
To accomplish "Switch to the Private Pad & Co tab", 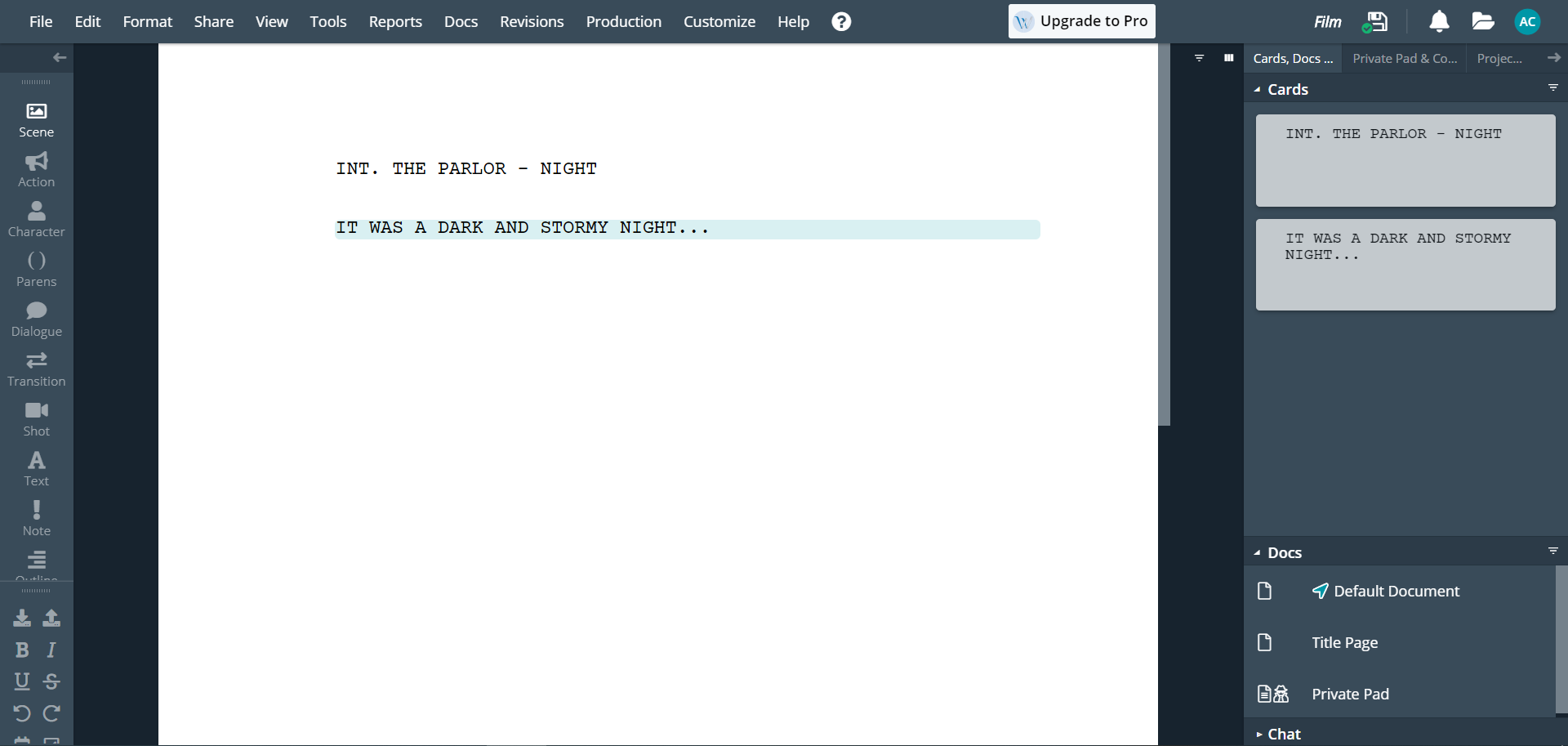I will (1404, 58).
